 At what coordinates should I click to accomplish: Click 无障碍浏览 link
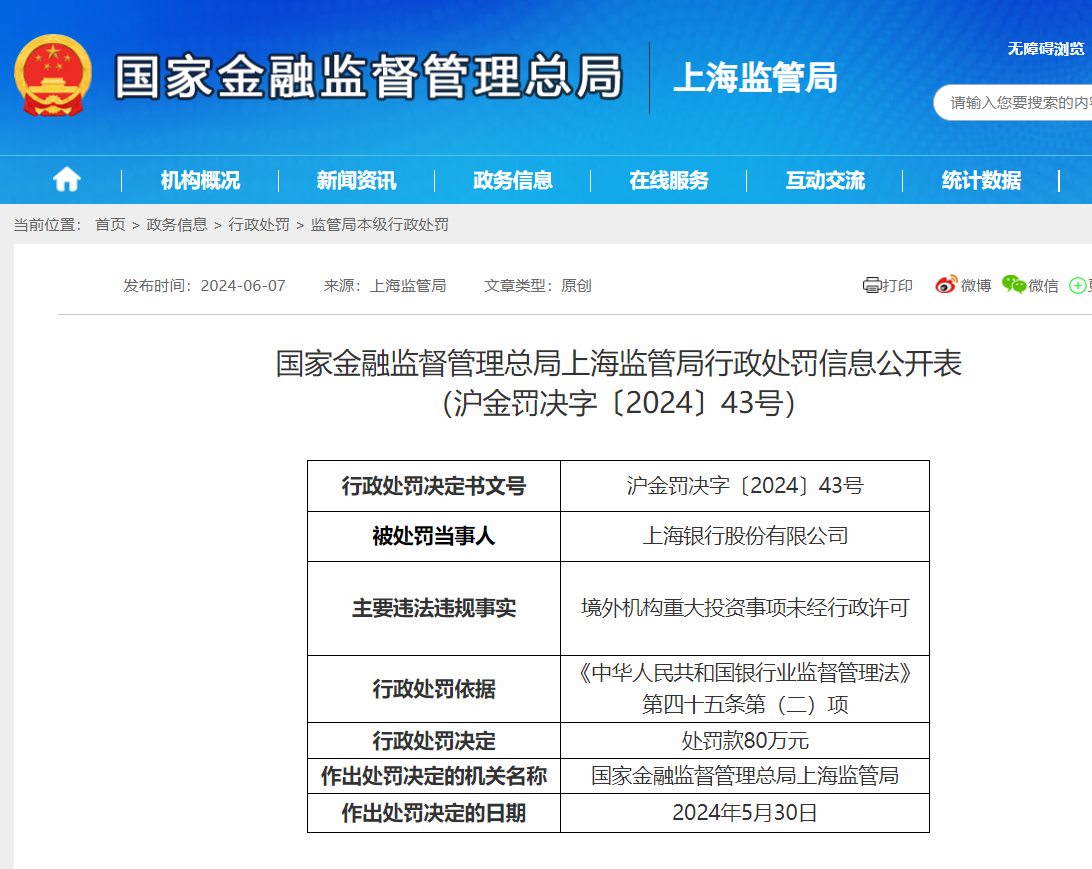pos(1046,49)
